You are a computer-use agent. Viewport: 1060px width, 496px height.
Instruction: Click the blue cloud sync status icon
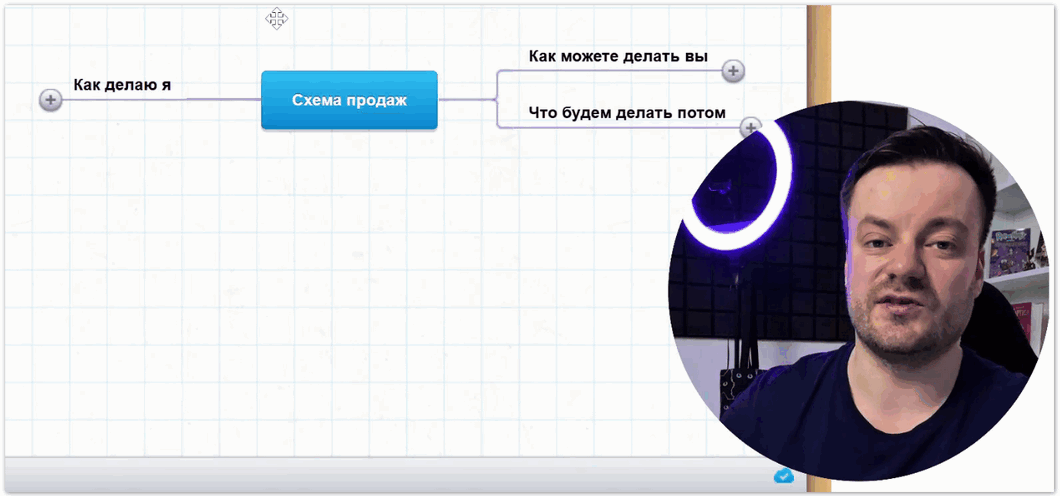[783, 476]
